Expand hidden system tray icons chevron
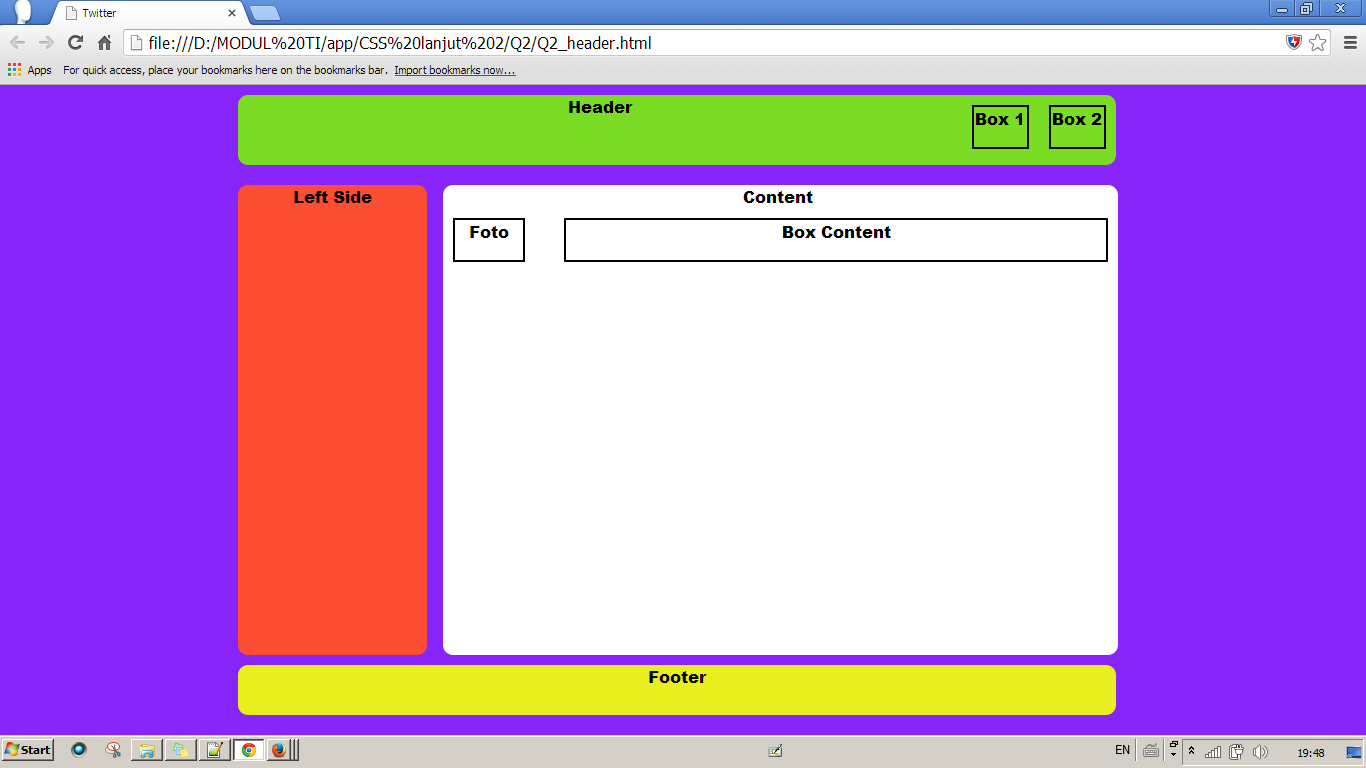The image size is (1366, 768). [1190, 750]
